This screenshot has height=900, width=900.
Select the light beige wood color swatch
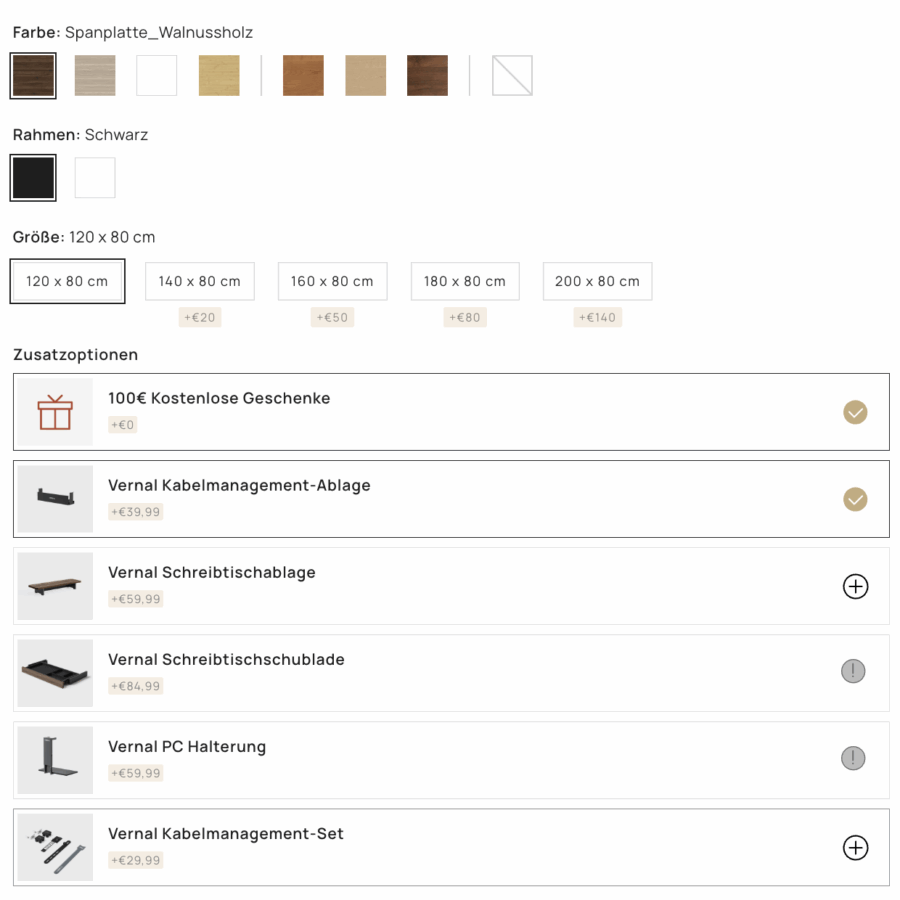click(365, 75)
